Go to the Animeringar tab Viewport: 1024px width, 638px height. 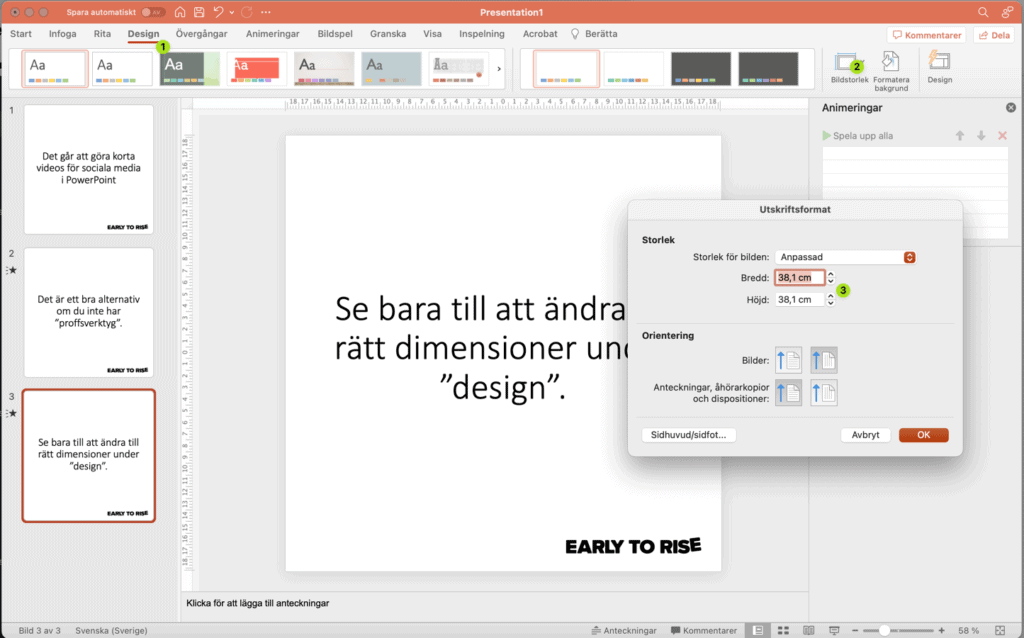click(x=272, y=34)
